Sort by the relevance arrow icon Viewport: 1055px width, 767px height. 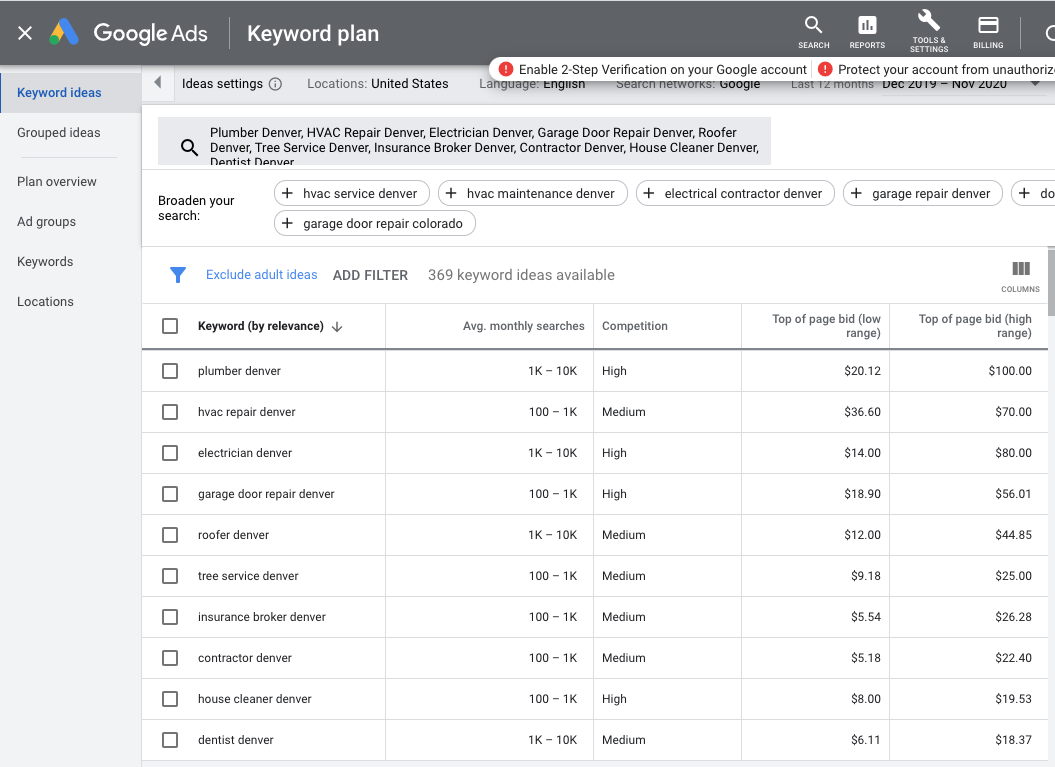tap(337, 326)
